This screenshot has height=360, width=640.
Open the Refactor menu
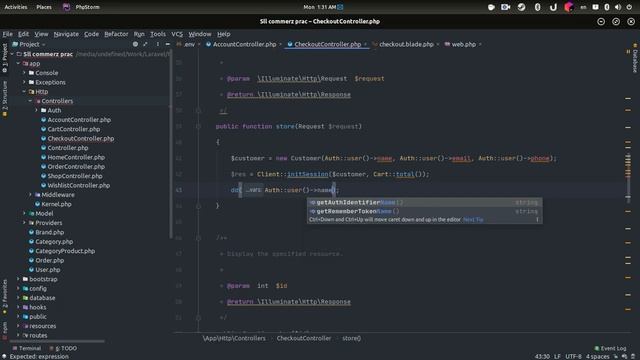click(x=116, y=34)
